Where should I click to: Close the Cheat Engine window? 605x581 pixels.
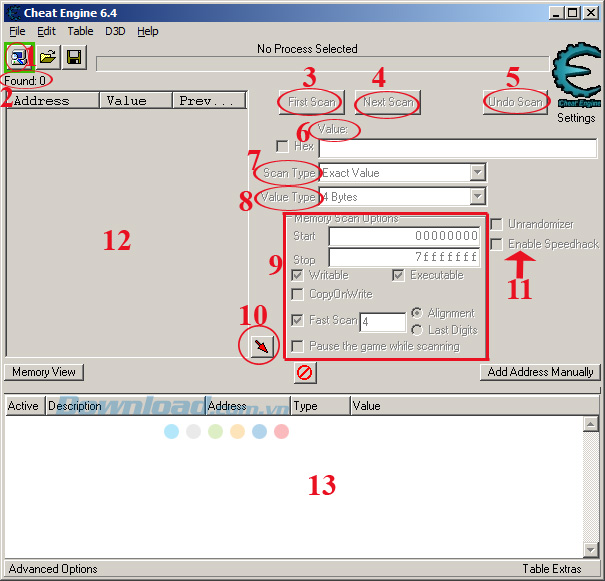tap(591, 13)
